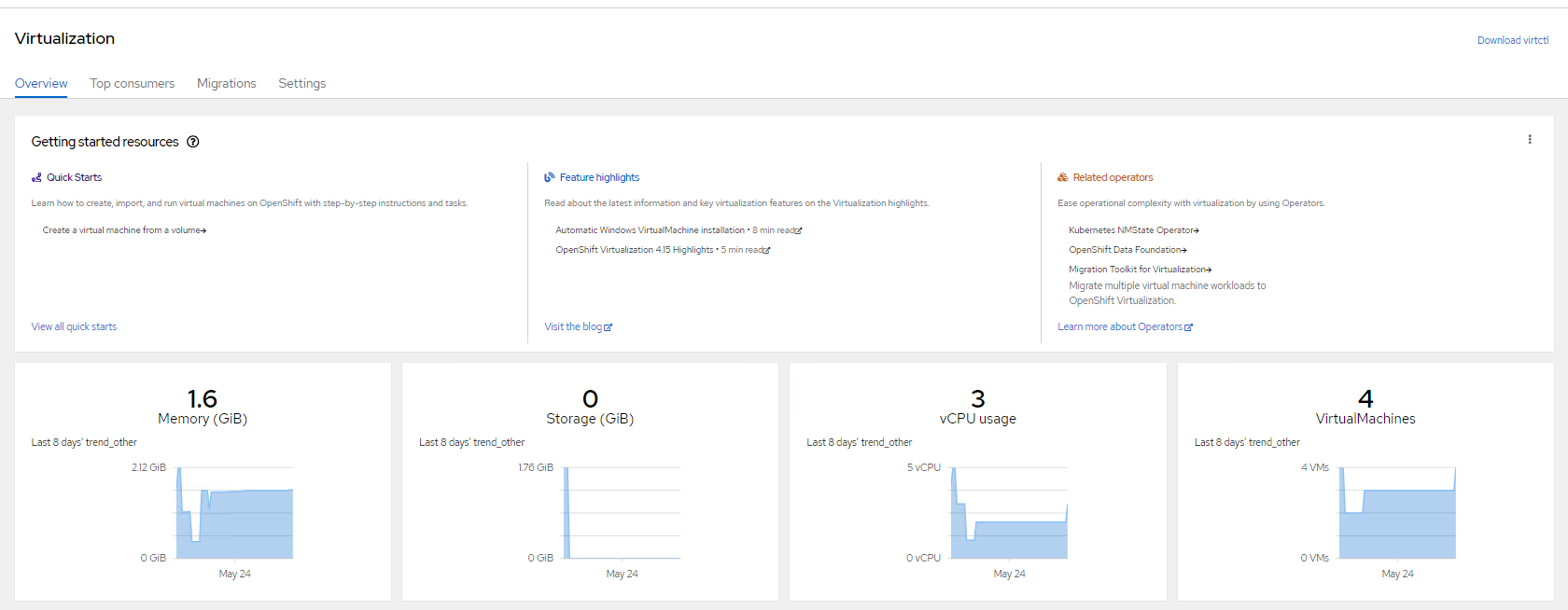Click arrow after Create a virtual machine from volume
This screenshot has height=610, width=1568.
pyautogui.click(x=203, y=230)
